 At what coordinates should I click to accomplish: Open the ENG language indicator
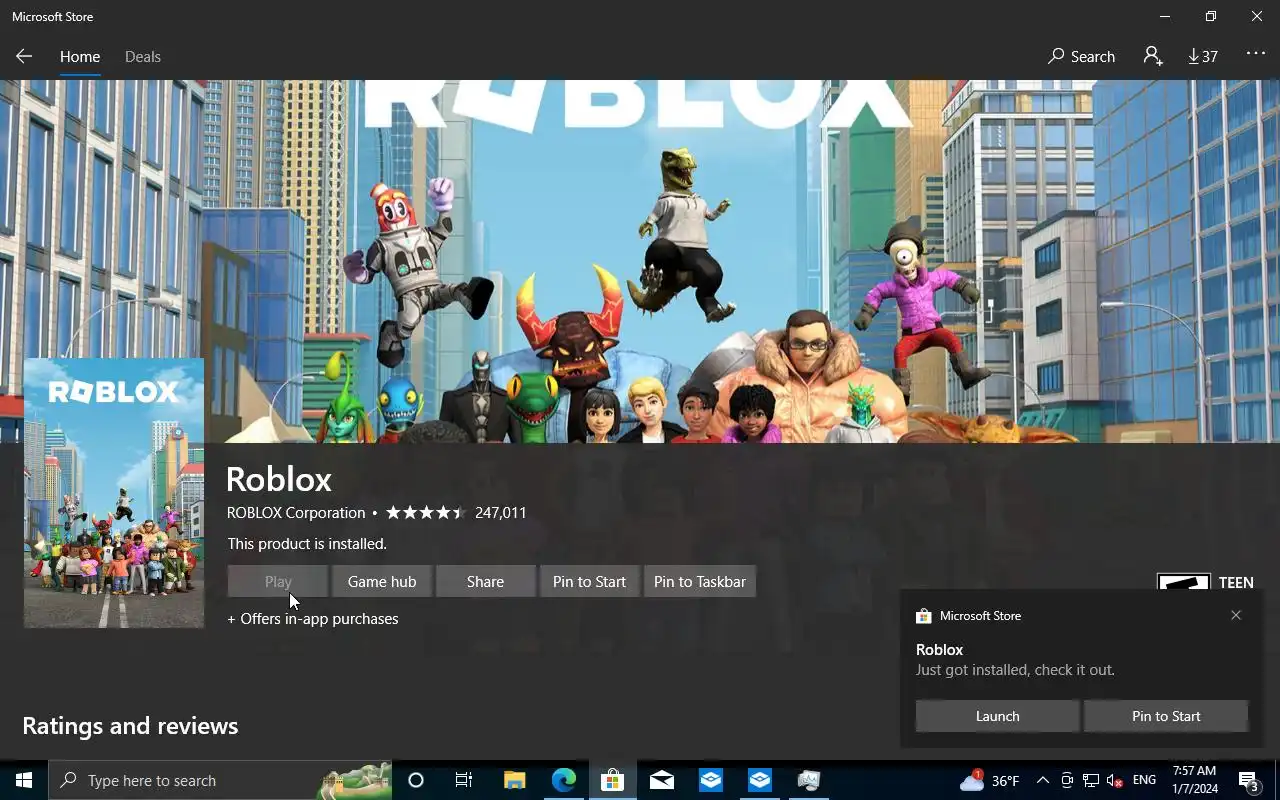pyautogui.click(x=1144, y=780)
